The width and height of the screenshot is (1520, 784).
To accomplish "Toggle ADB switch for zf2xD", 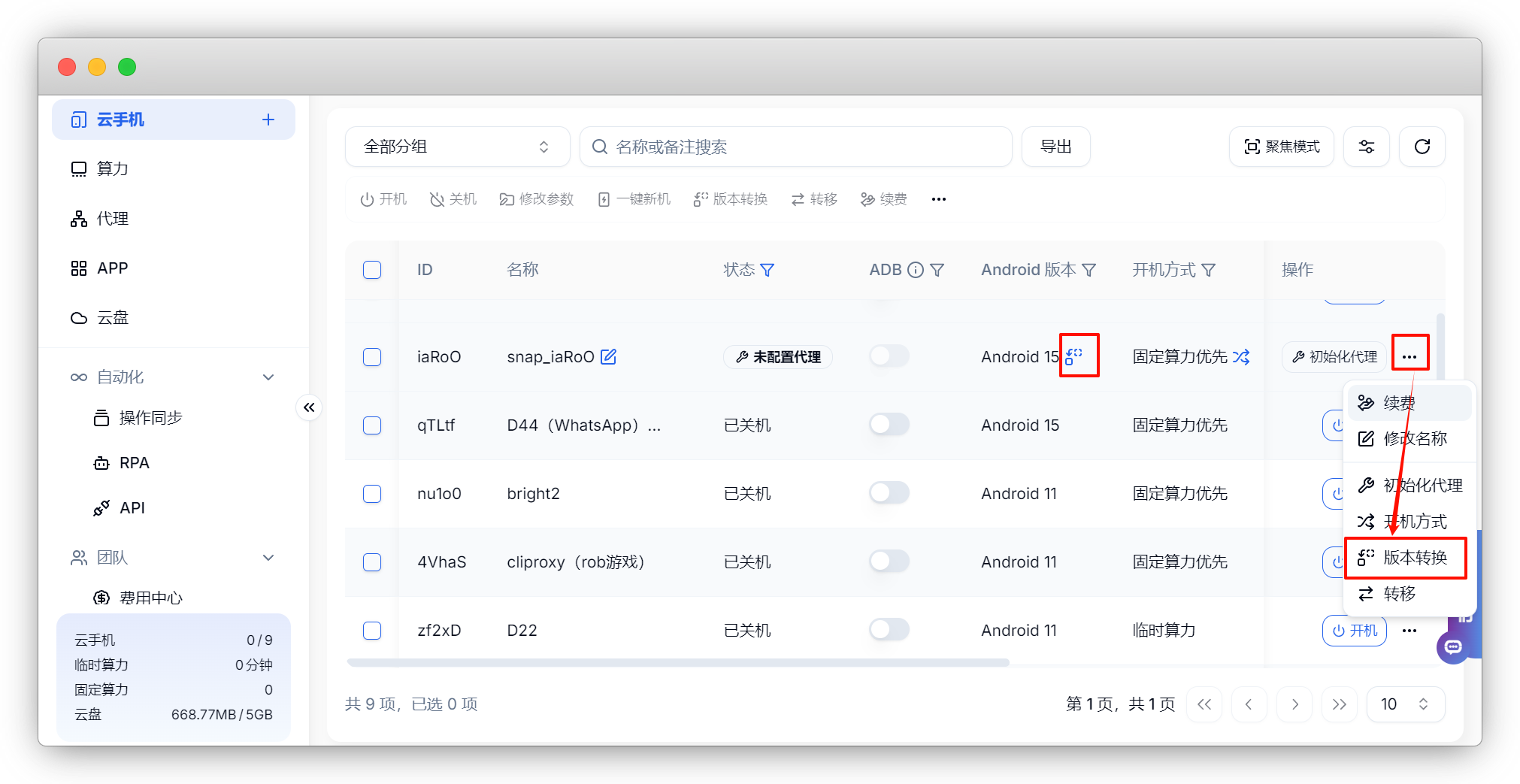I will click(x=889, y=630).
